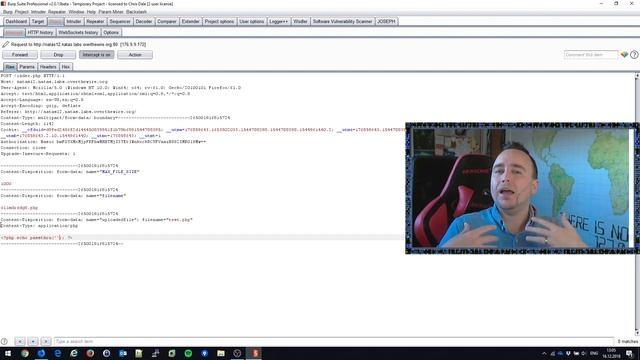
Task: Select the Raw request view tab
Action: point(10,67)
